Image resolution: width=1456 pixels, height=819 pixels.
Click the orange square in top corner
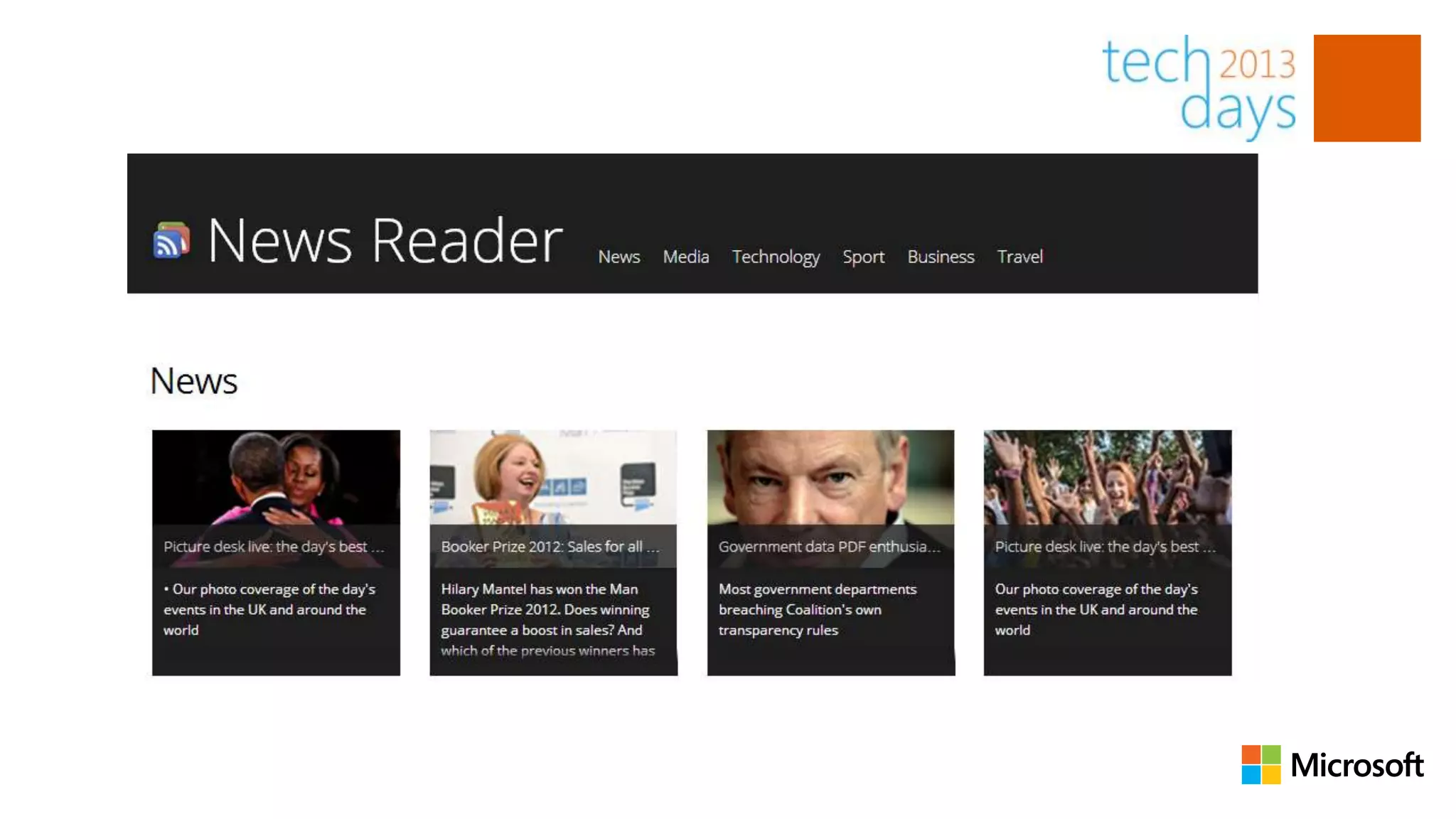point(1366,88)
